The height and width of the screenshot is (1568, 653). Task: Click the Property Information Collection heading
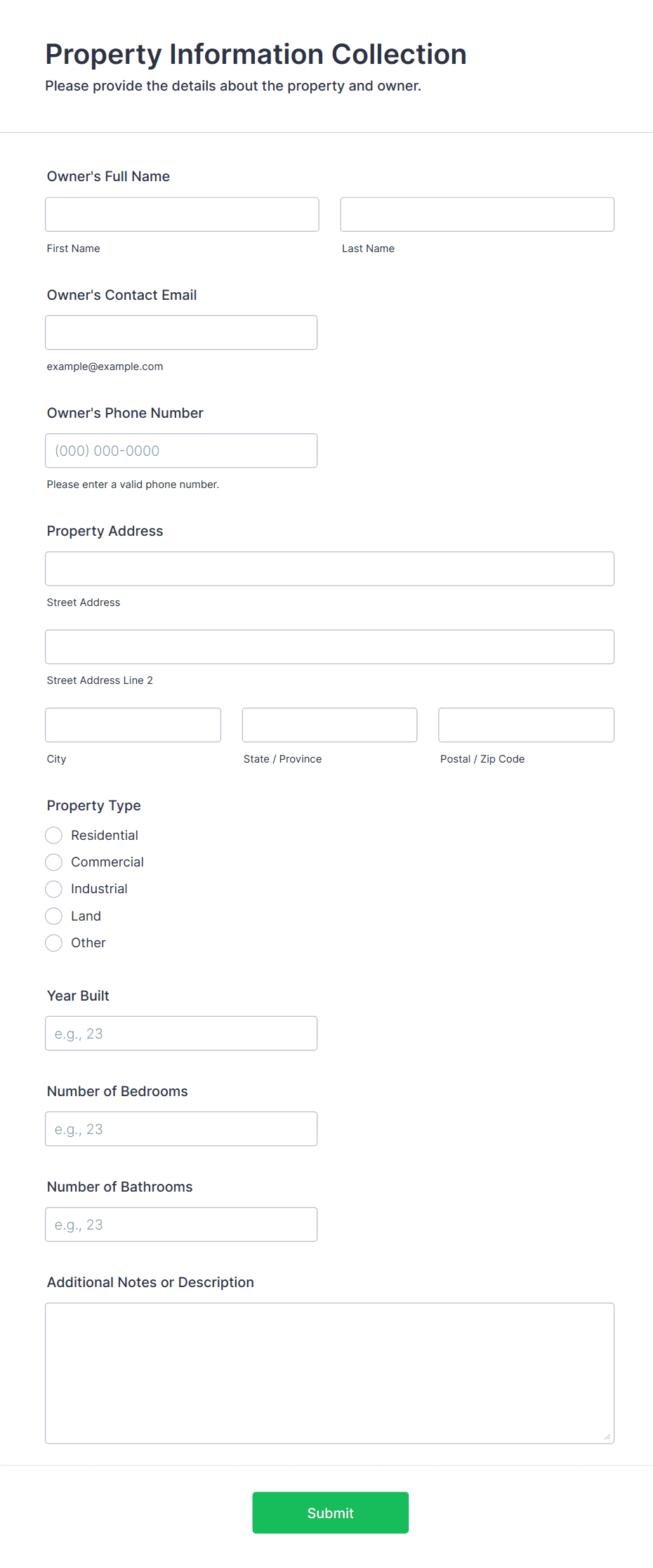(256, 54)
